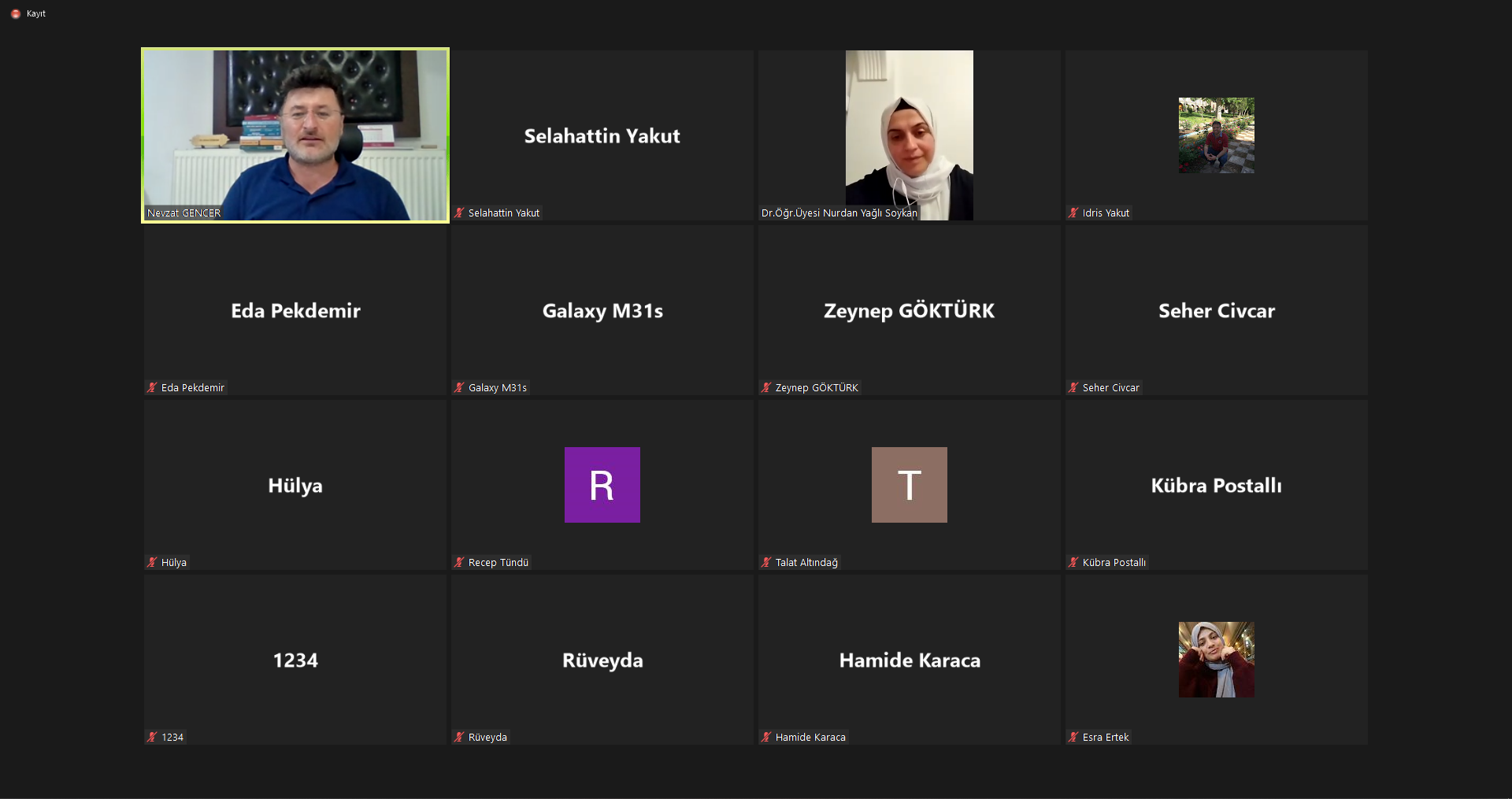Click the muted microphone icon beside Selahattin Yakut
Image resolution: width=1512 pixels, height=799 pixels.
(459, 213)
